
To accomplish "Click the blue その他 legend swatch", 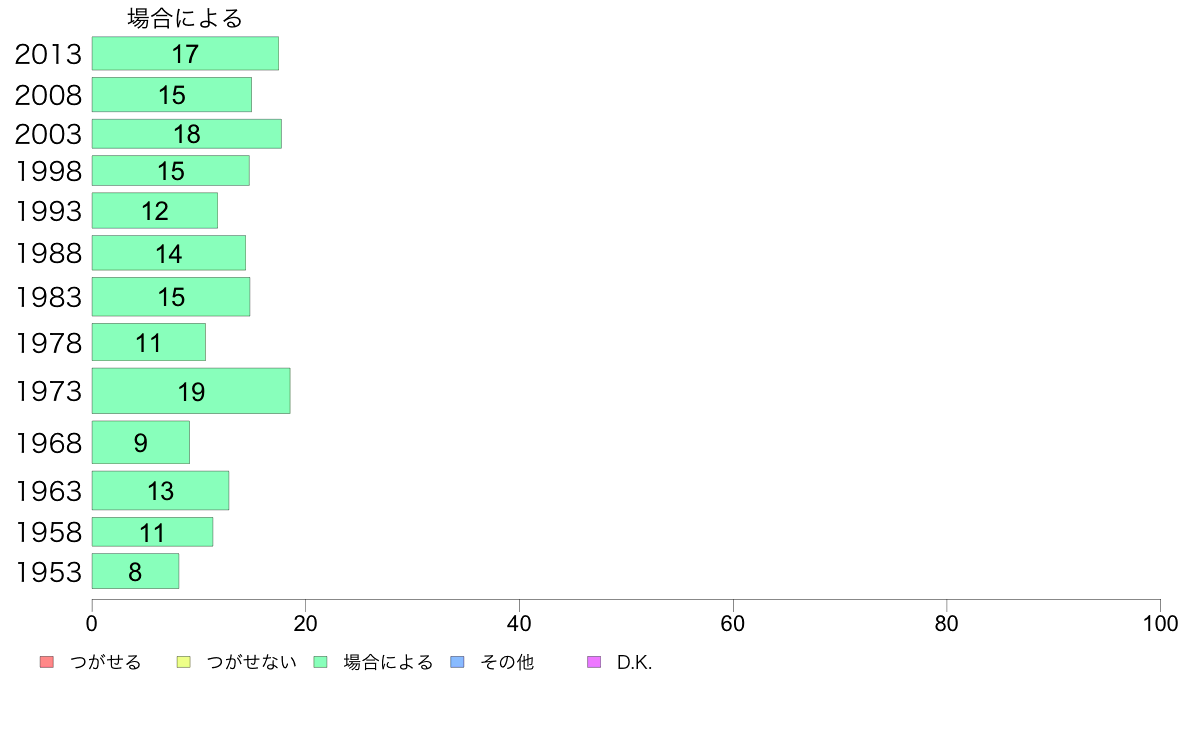I will coord(458,662).
